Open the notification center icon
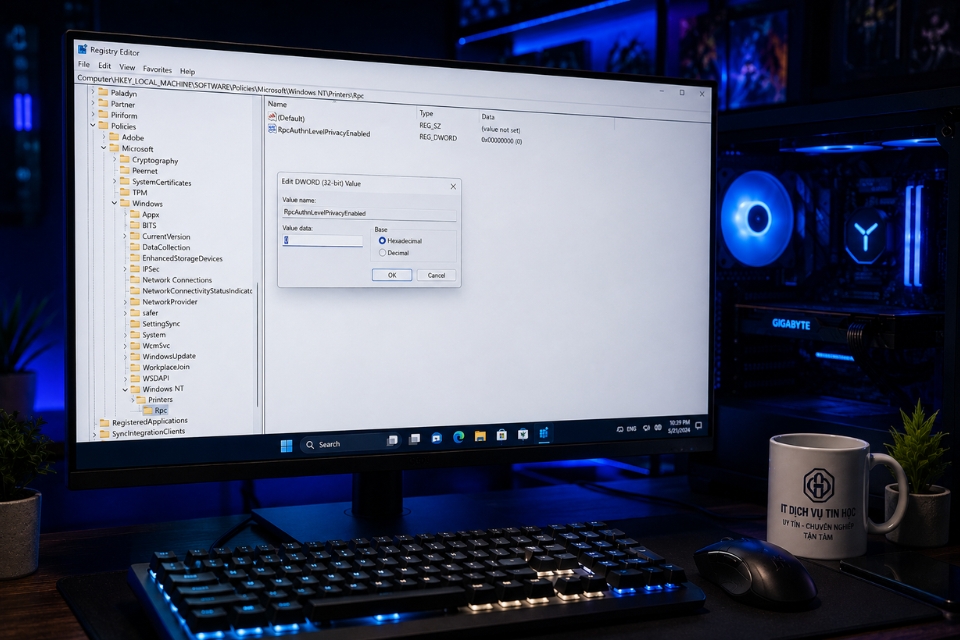The height and width of the screenshot is (640, 960). (x=699, y=425)
